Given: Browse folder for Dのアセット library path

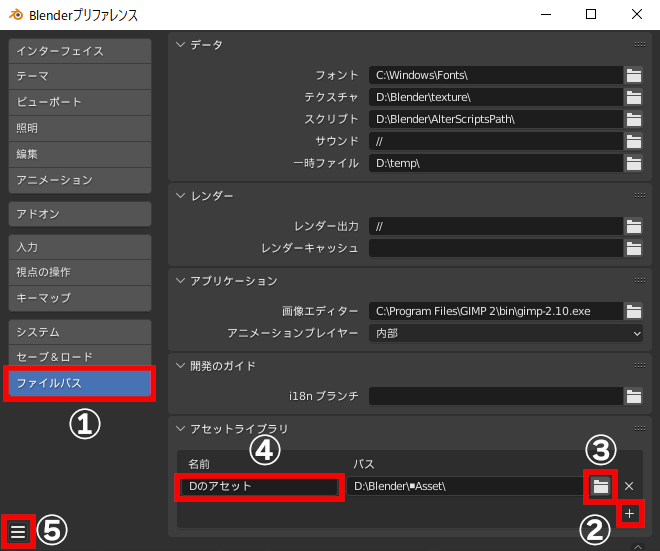Looking at the screenshot, I should (601, 487).
